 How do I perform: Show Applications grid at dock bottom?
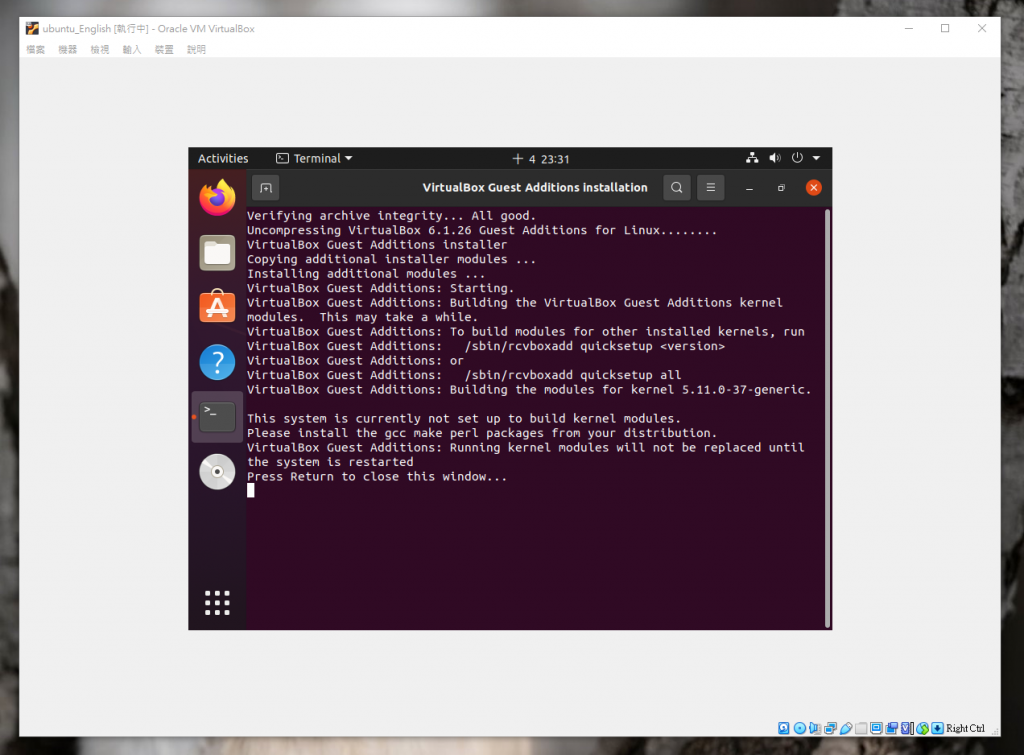click(x=217, y=603)
